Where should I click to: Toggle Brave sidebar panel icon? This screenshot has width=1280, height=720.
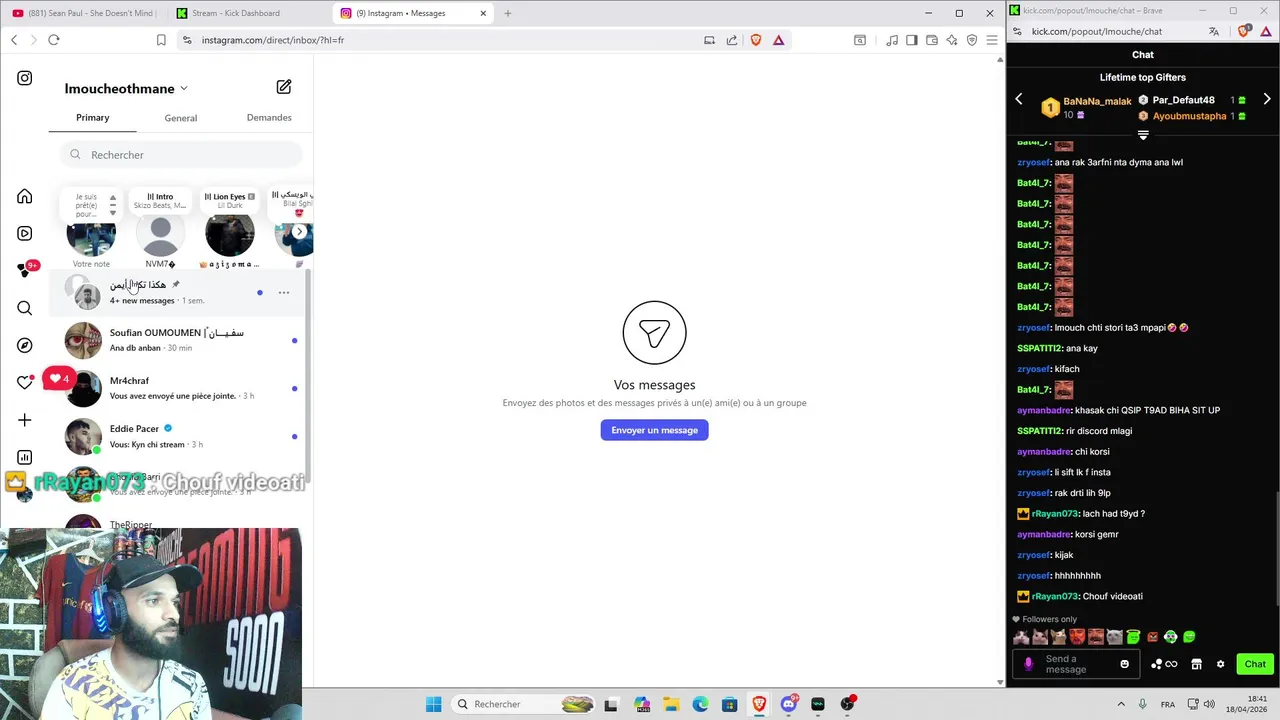click(912, 40)
